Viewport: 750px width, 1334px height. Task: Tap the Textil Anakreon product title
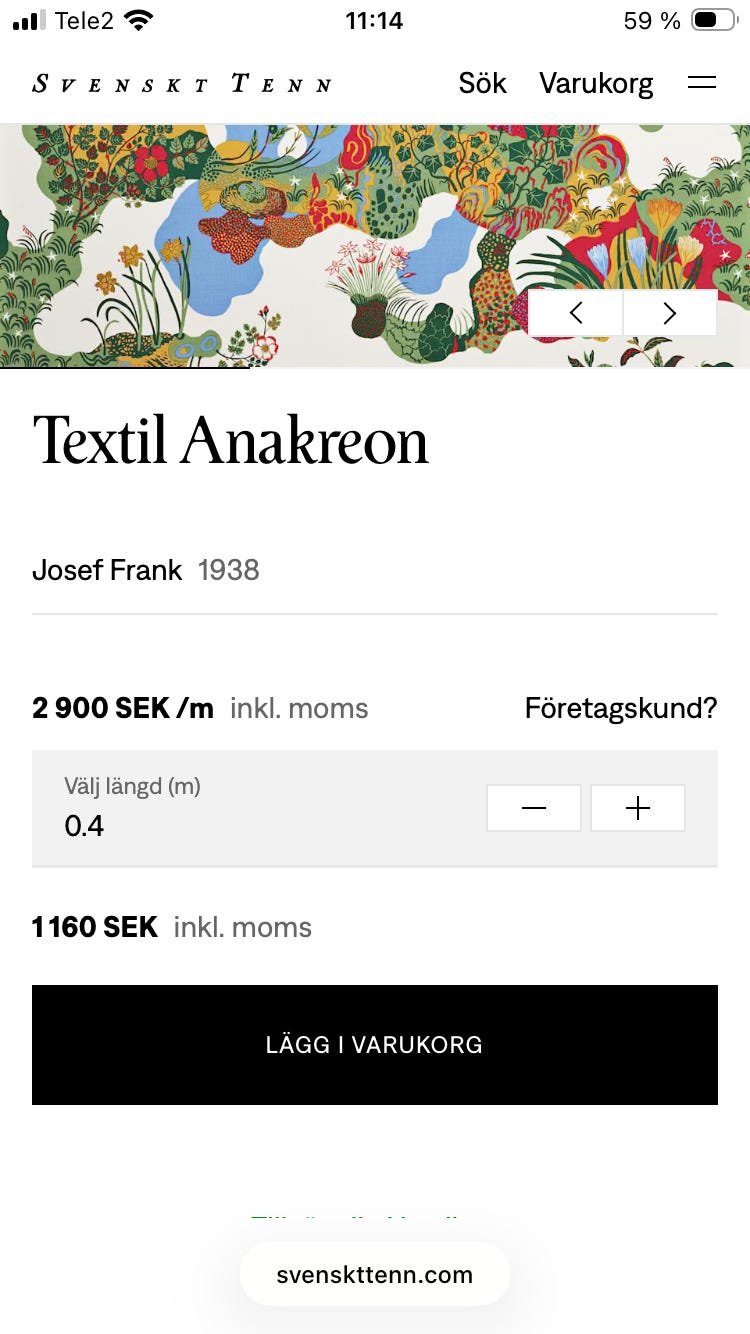click(x=231, y=441)
